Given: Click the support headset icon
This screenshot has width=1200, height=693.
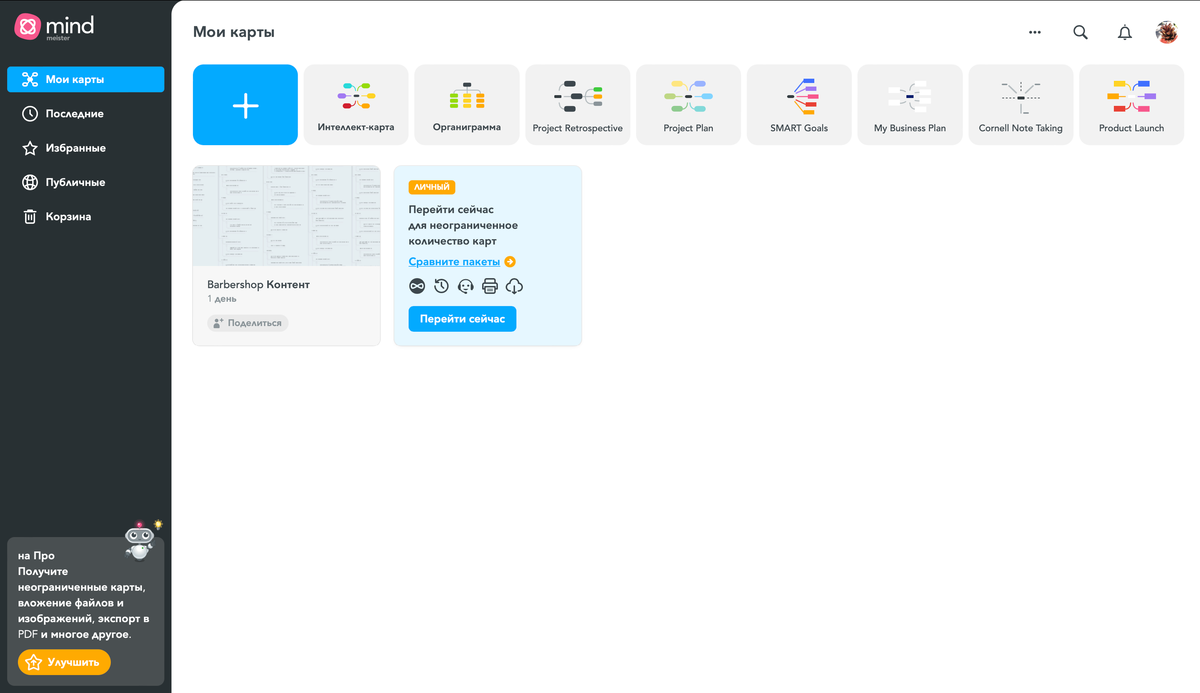Looking at the screenshot, I should 465,285.
